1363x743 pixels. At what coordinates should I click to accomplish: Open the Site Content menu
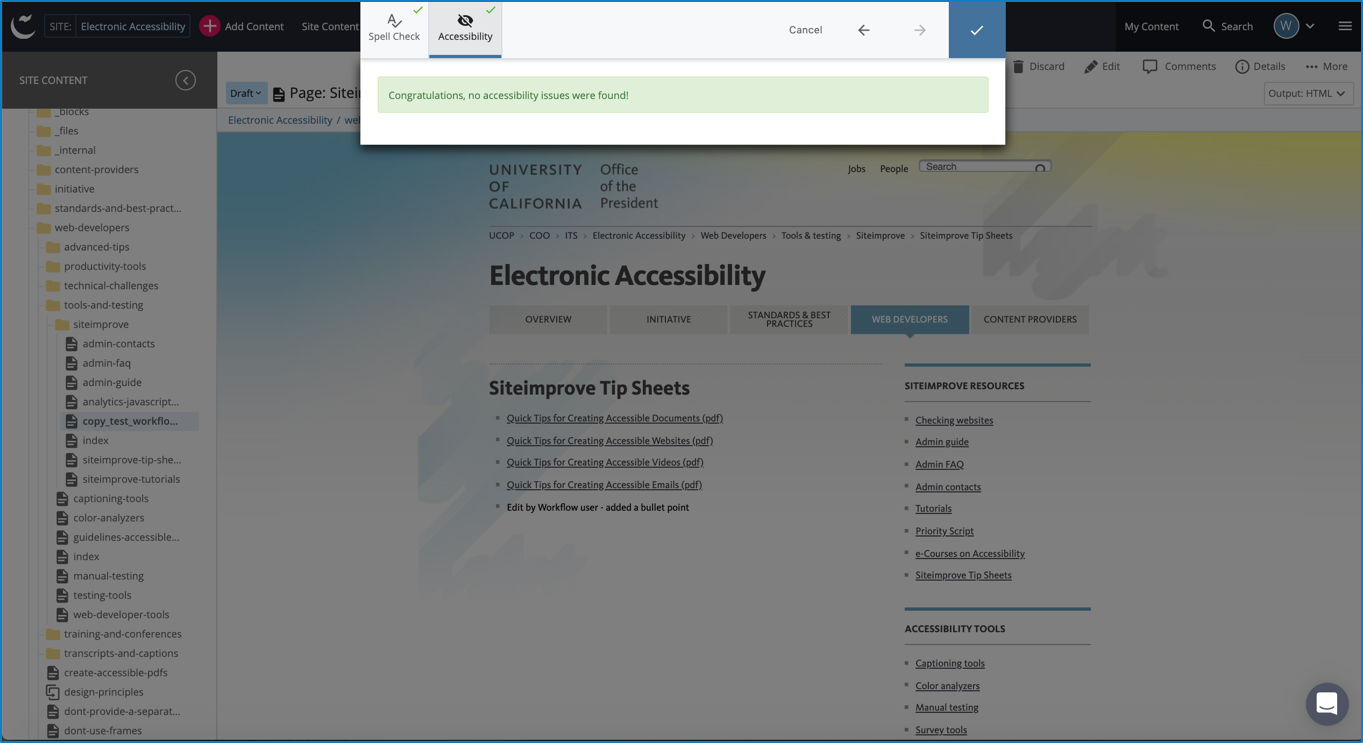330,26
